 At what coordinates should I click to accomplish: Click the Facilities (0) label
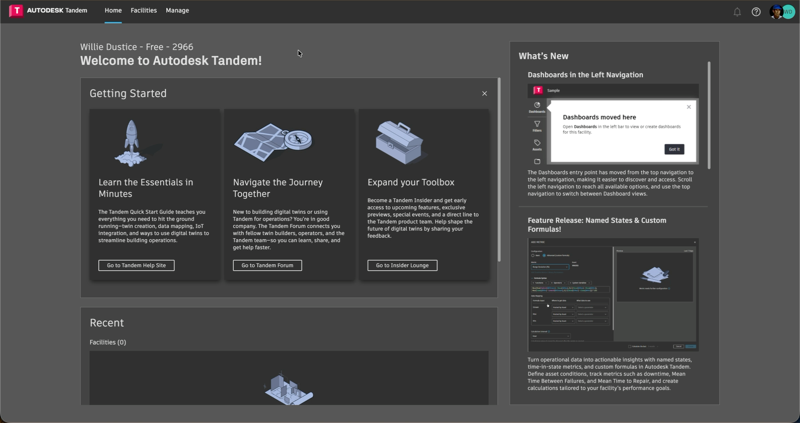tap(108, 342)
